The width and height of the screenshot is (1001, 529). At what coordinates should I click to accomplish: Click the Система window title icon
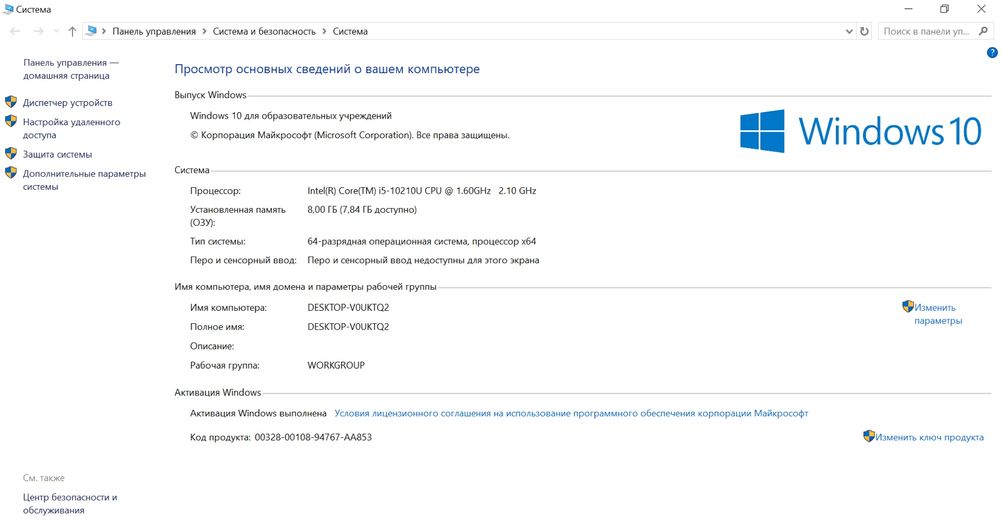[x=8, y=9]
